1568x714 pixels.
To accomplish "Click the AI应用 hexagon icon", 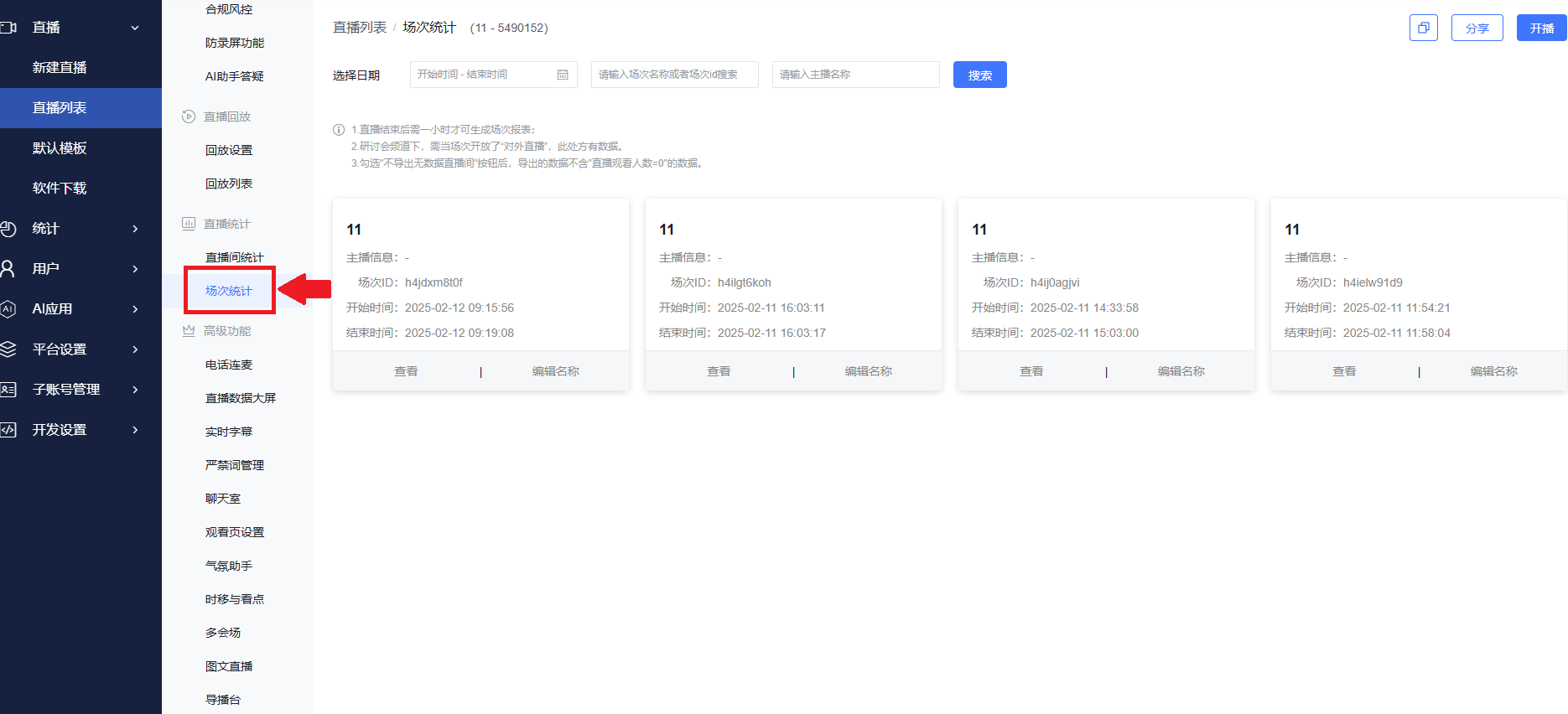I will pyautogui.click(x=8, y=309).
